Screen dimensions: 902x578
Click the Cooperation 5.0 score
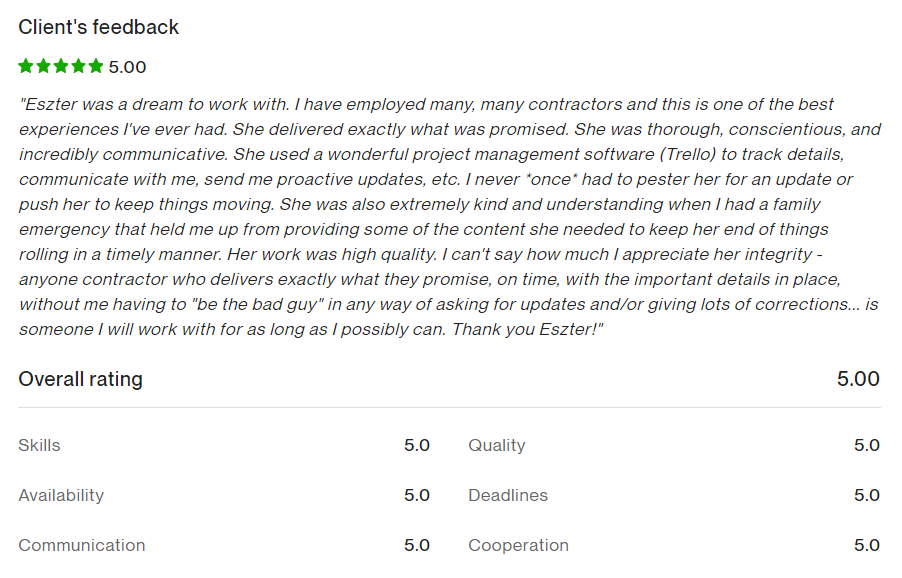(866, 545)
